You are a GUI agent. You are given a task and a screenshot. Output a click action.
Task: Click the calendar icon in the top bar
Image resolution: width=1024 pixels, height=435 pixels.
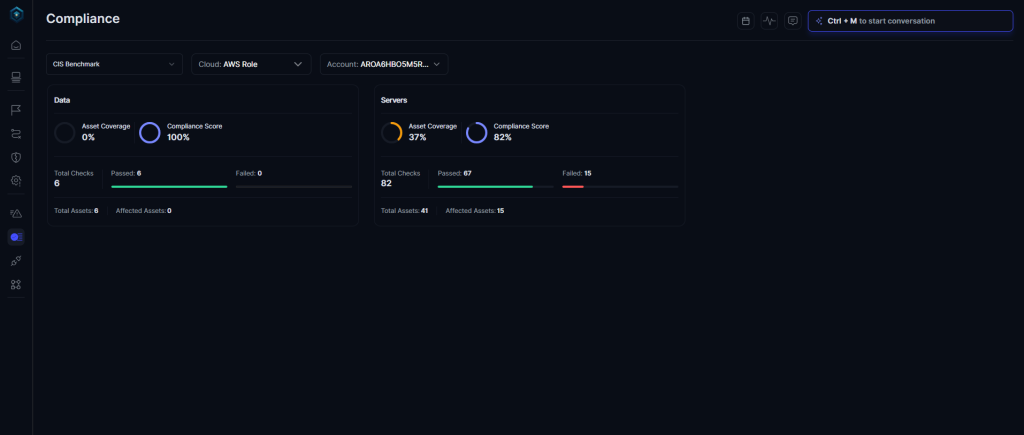pos(745,20)
